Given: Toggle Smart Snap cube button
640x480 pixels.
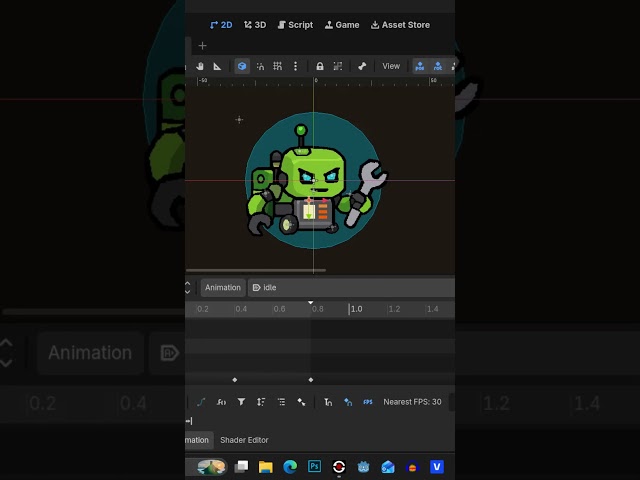Looking at the screenshot, I should click(x=242, y=66).
